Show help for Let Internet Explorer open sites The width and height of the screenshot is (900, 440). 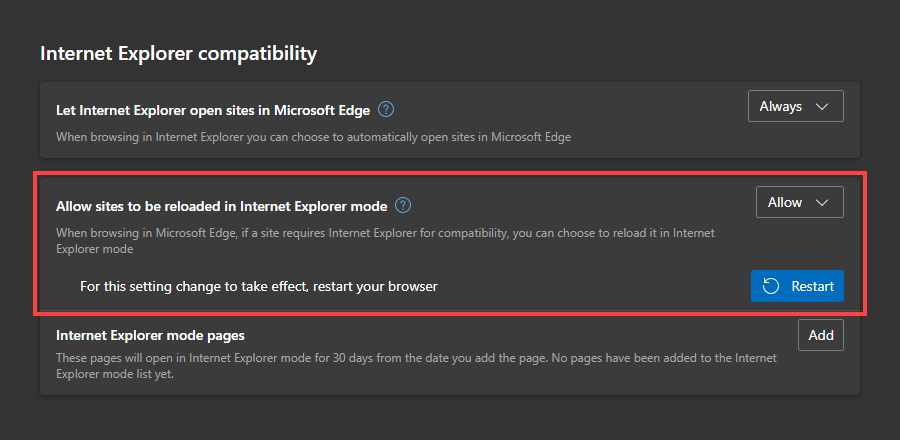386,109
